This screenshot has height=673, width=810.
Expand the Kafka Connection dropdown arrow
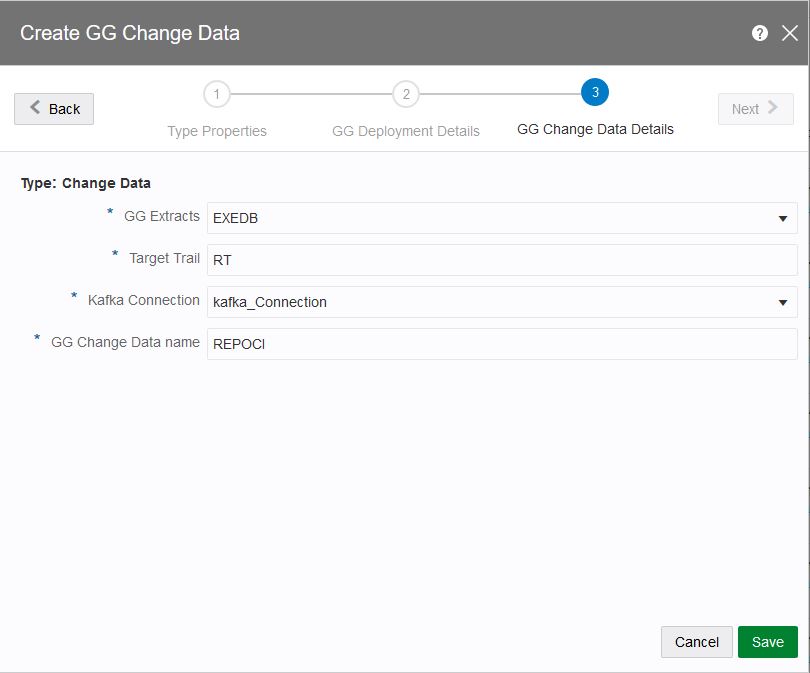click(x=782, y=302)
